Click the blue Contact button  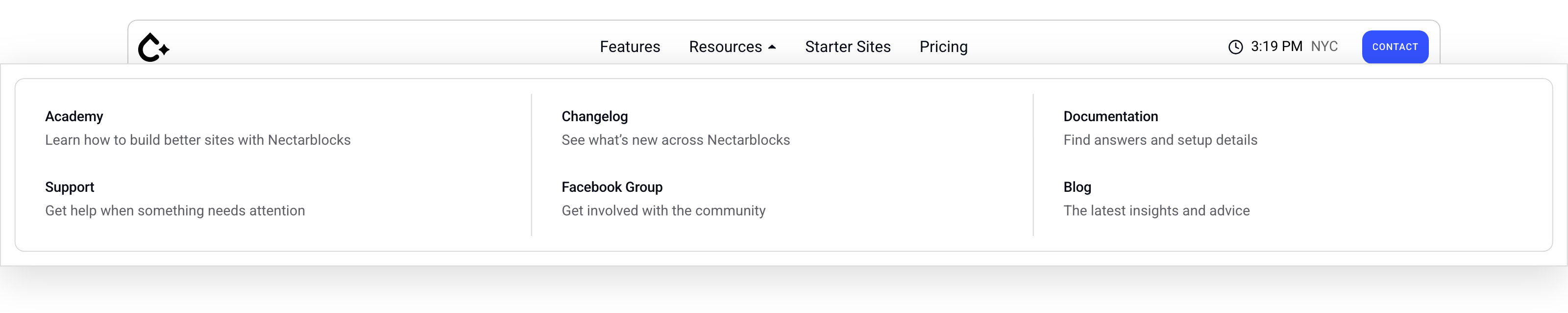pos(1395,47)
